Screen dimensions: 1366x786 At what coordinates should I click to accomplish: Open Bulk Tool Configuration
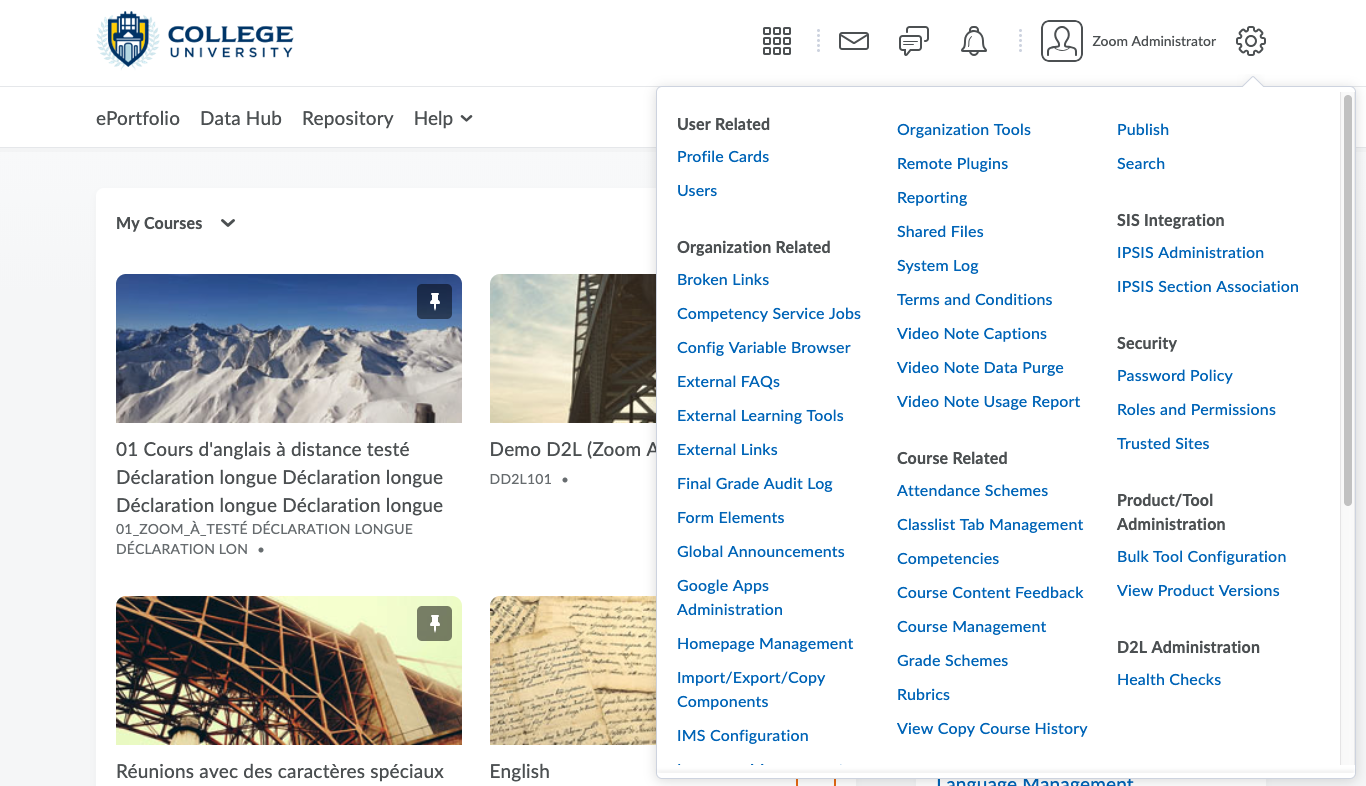(1202, 557)
